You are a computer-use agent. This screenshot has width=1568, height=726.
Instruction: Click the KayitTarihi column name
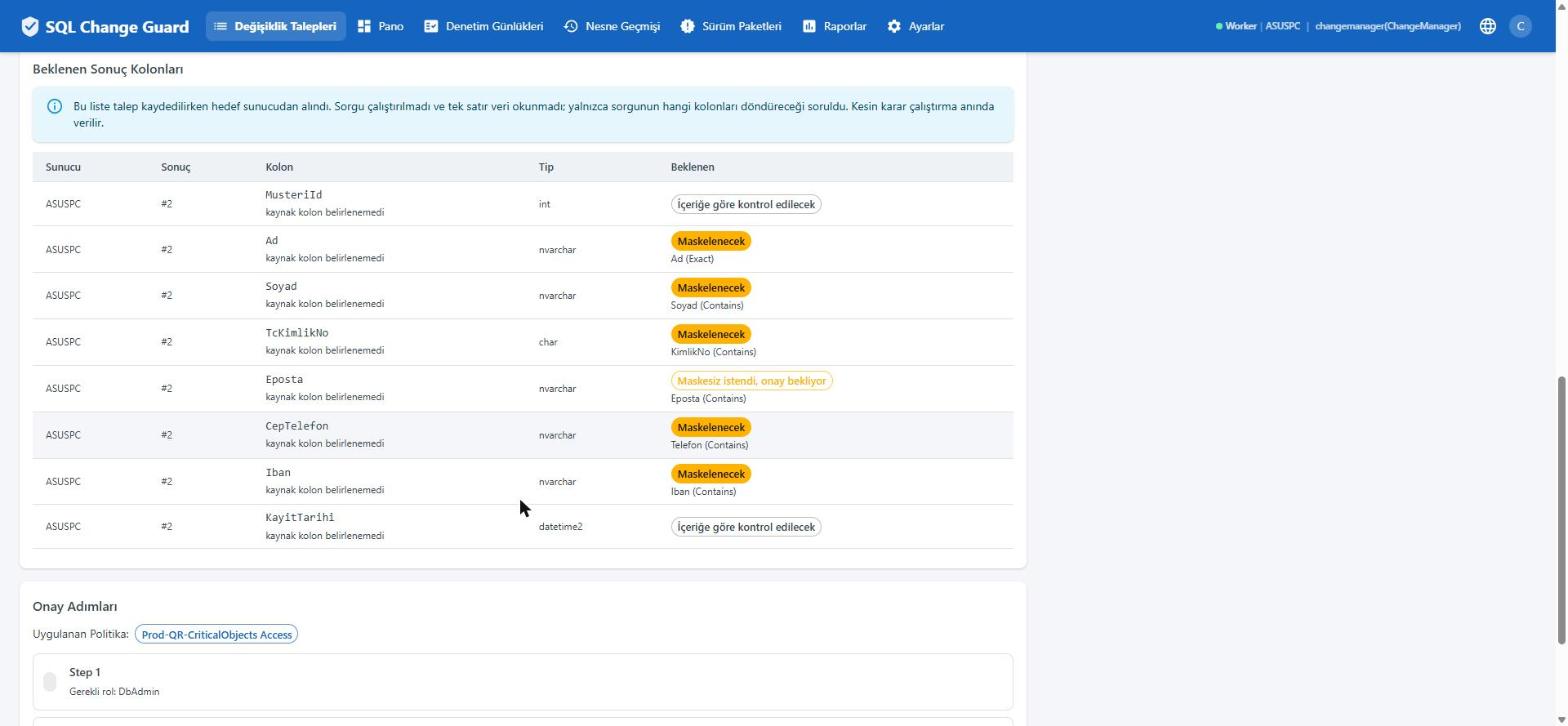coord(299,518)
